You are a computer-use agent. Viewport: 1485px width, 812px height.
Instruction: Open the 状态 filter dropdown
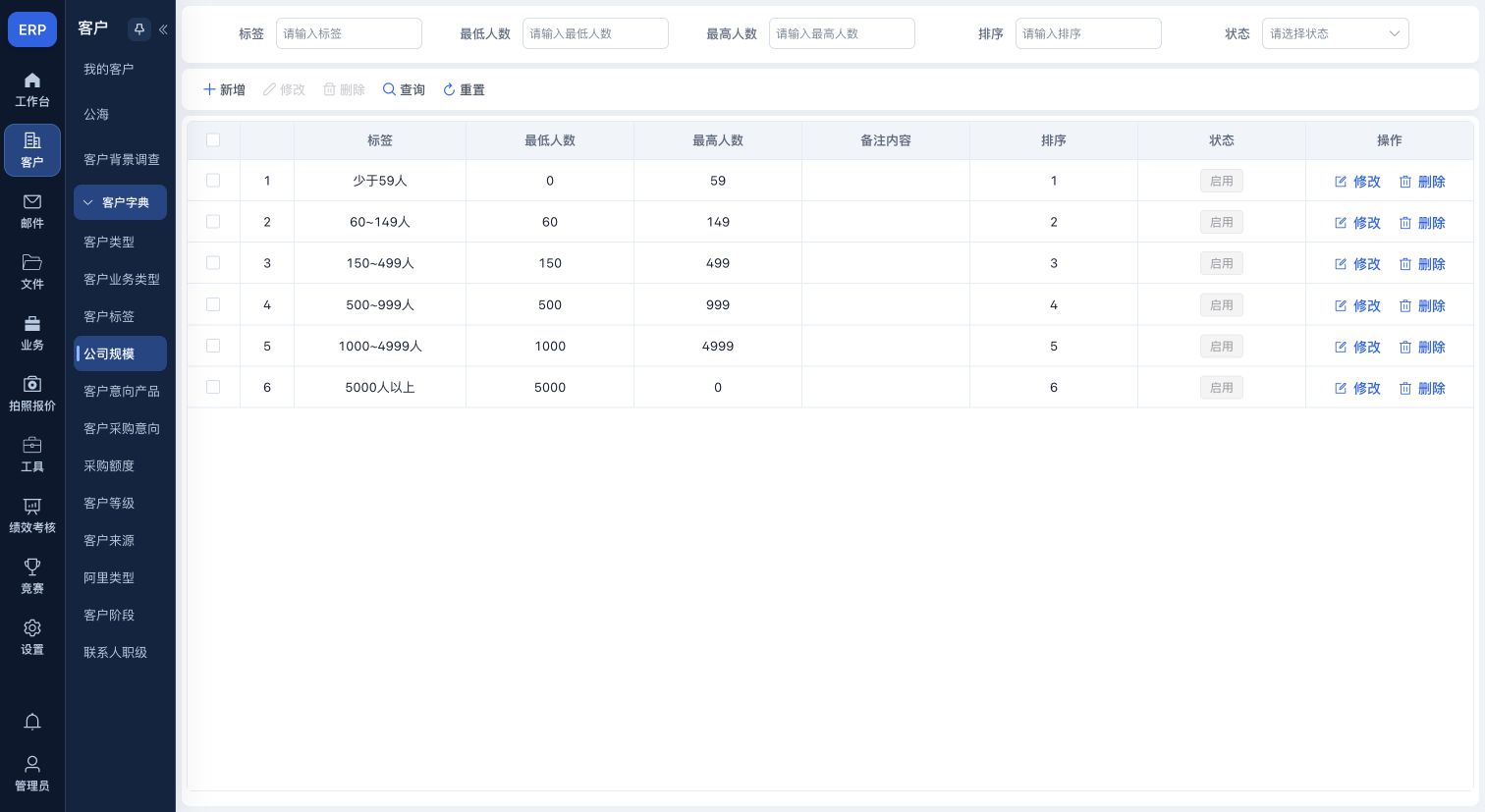click(x=1335, y=33)
